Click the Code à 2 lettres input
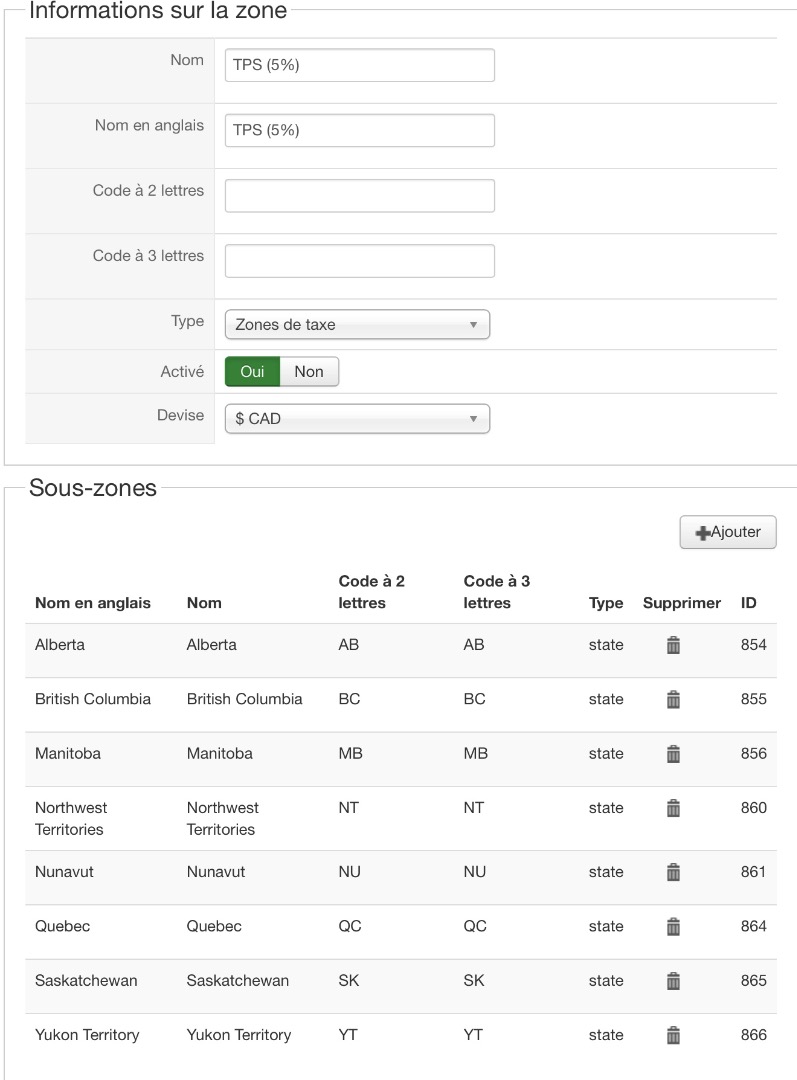The width and height of the screenshot is (797, 1080). 359,196
